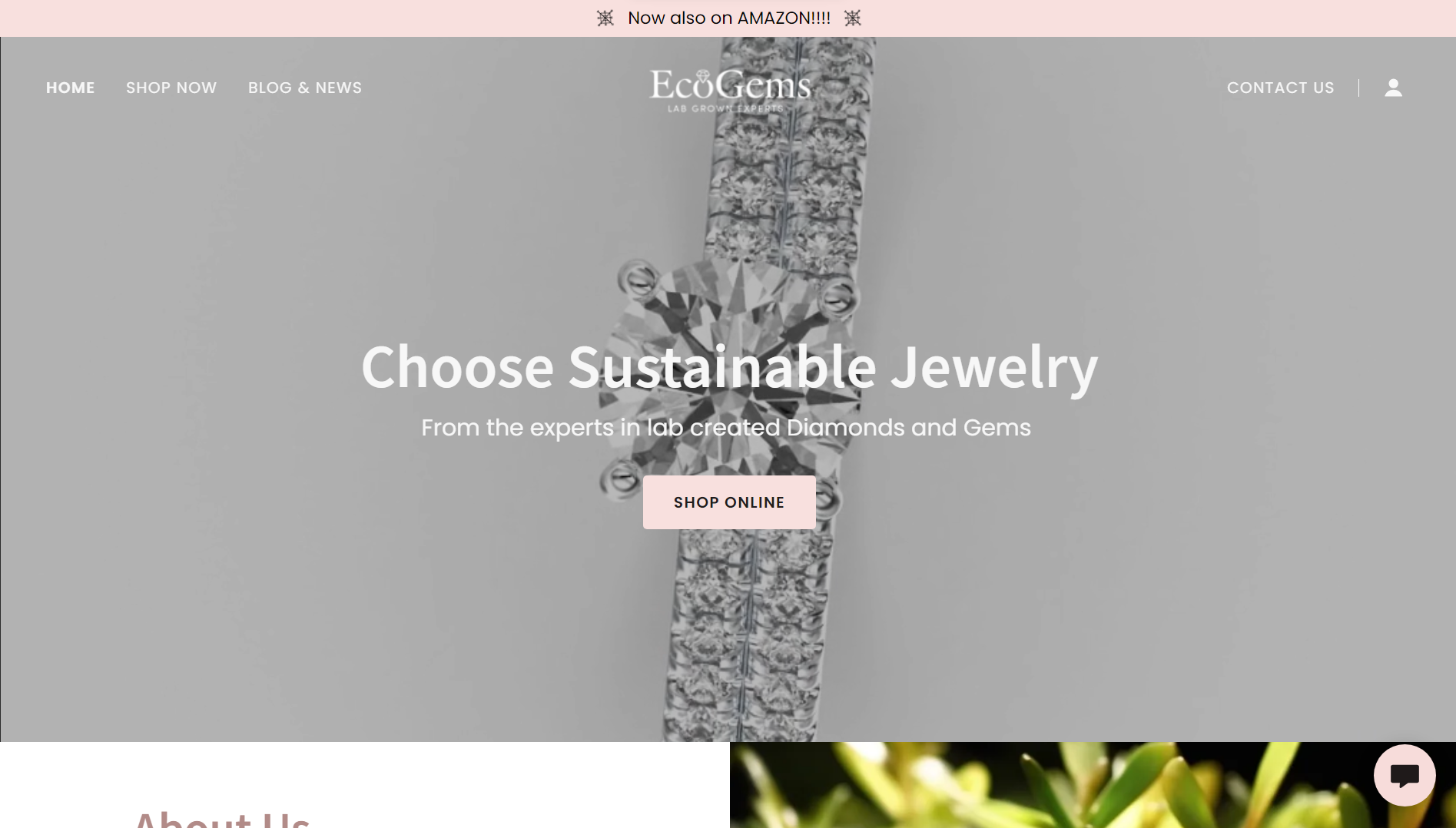Open the CONTACT US page
This screenshot has height=828, width=1456.
click(x=1281, y=88)
